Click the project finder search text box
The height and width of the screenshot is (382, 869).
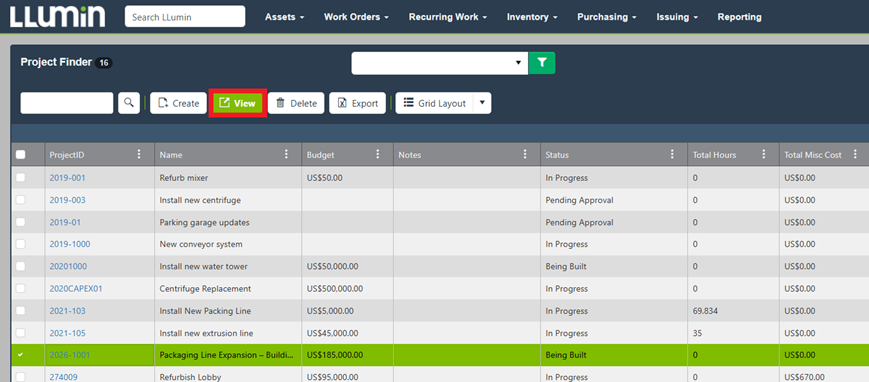[x=67, y=103]
